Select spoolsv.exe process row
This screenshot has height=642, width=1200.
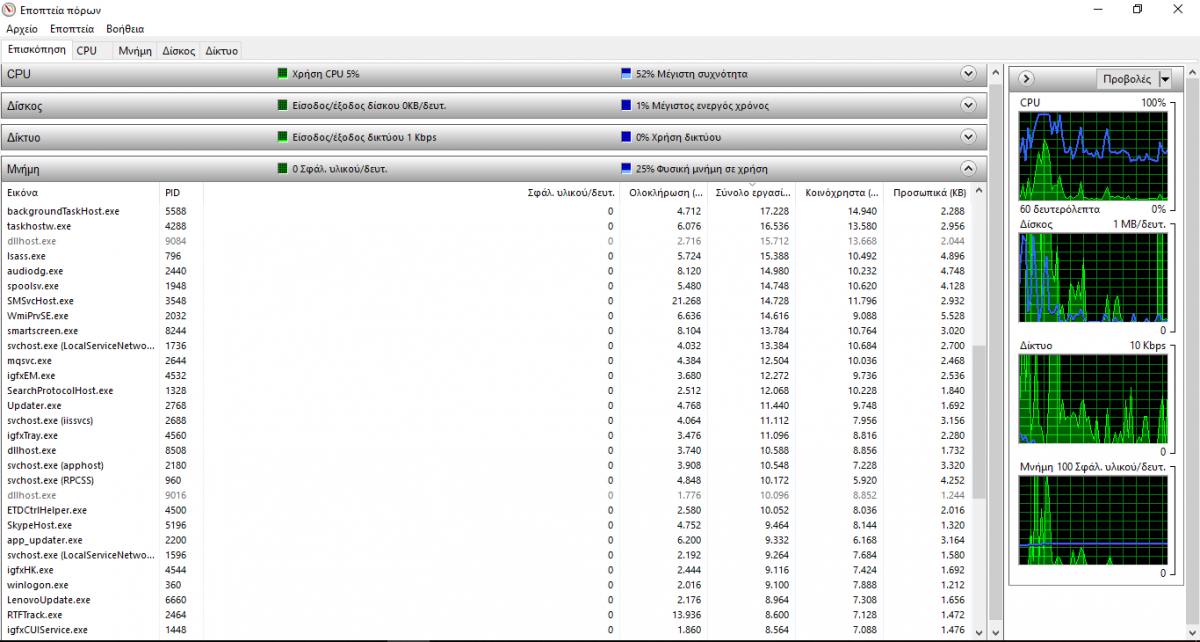(x=486, y=286)
